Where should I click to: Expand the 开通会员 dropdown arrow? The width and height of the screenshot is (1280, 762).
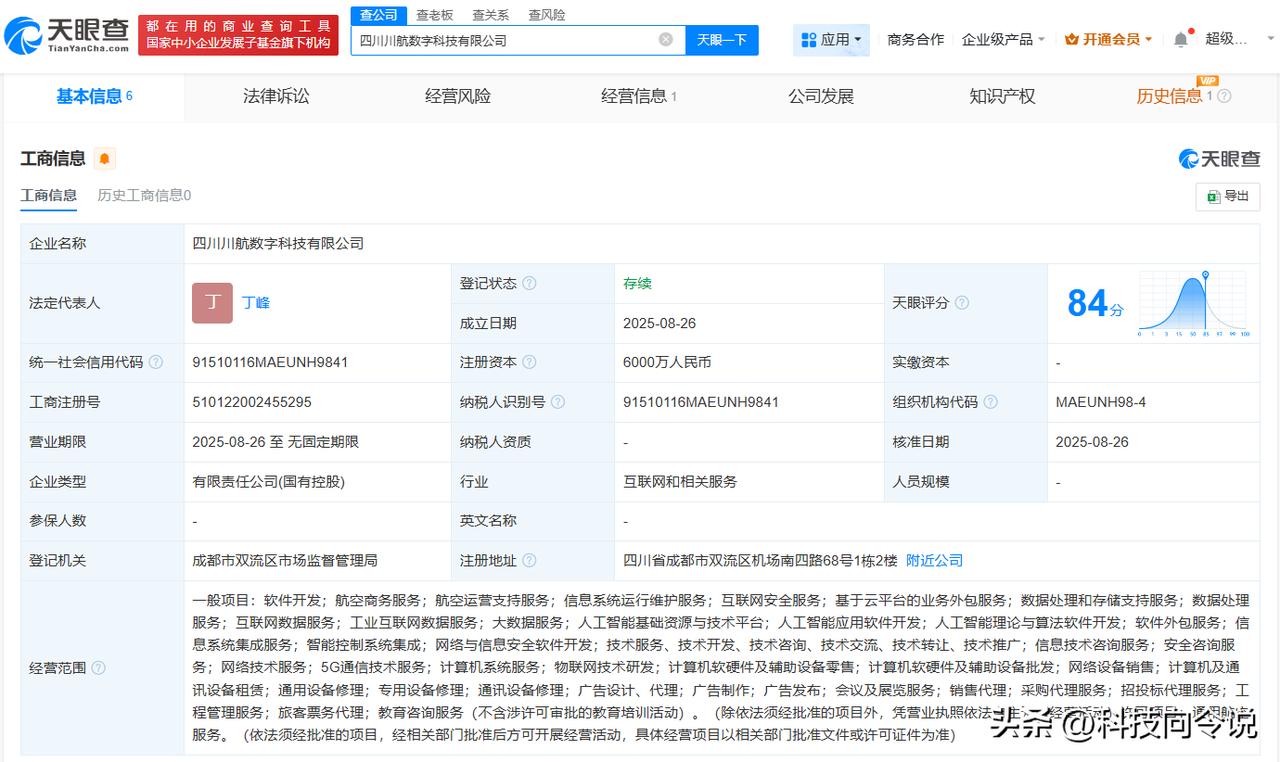click(1148, 40)
